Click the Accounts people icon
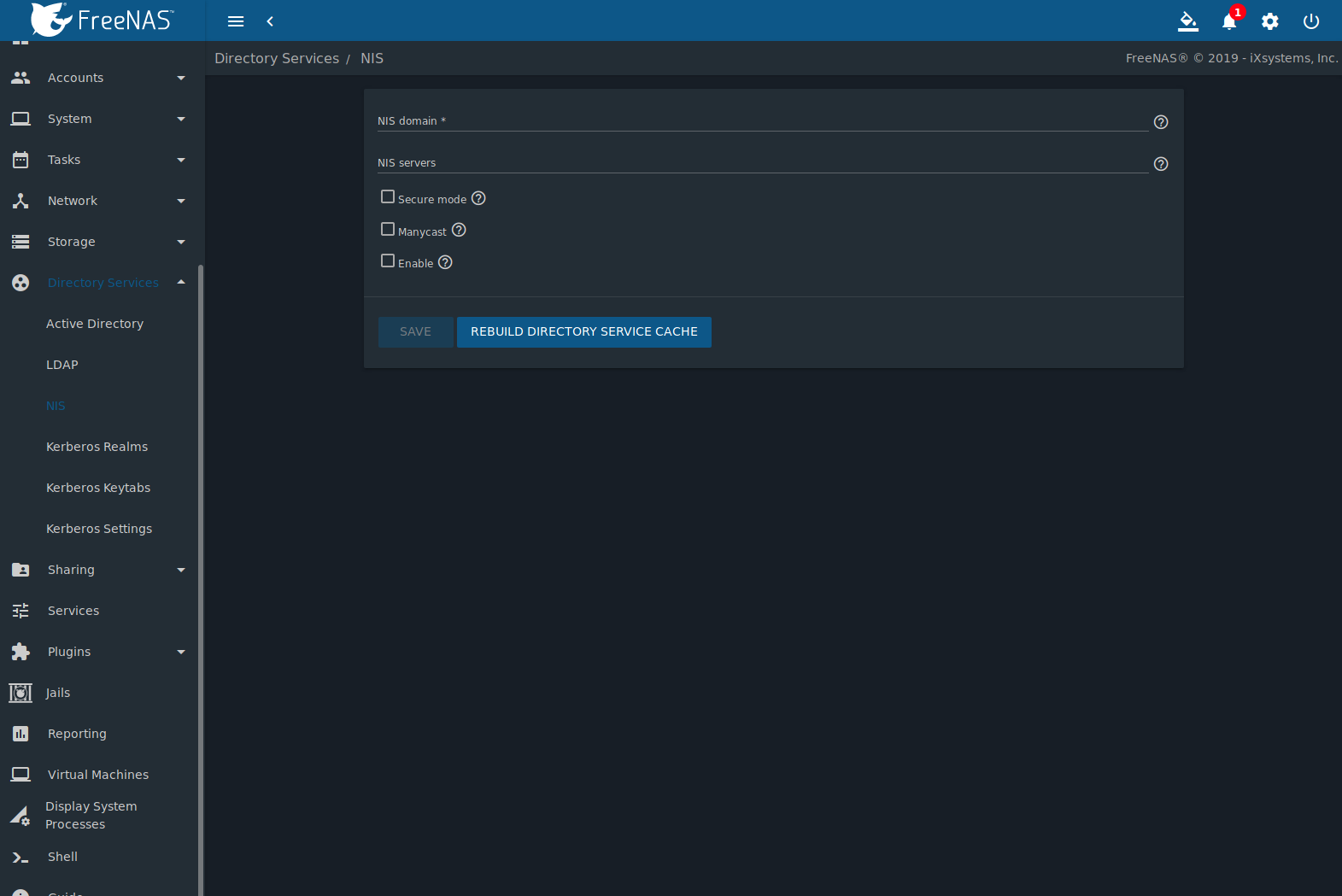1342x896 pixels. click(x=21, y=78)
